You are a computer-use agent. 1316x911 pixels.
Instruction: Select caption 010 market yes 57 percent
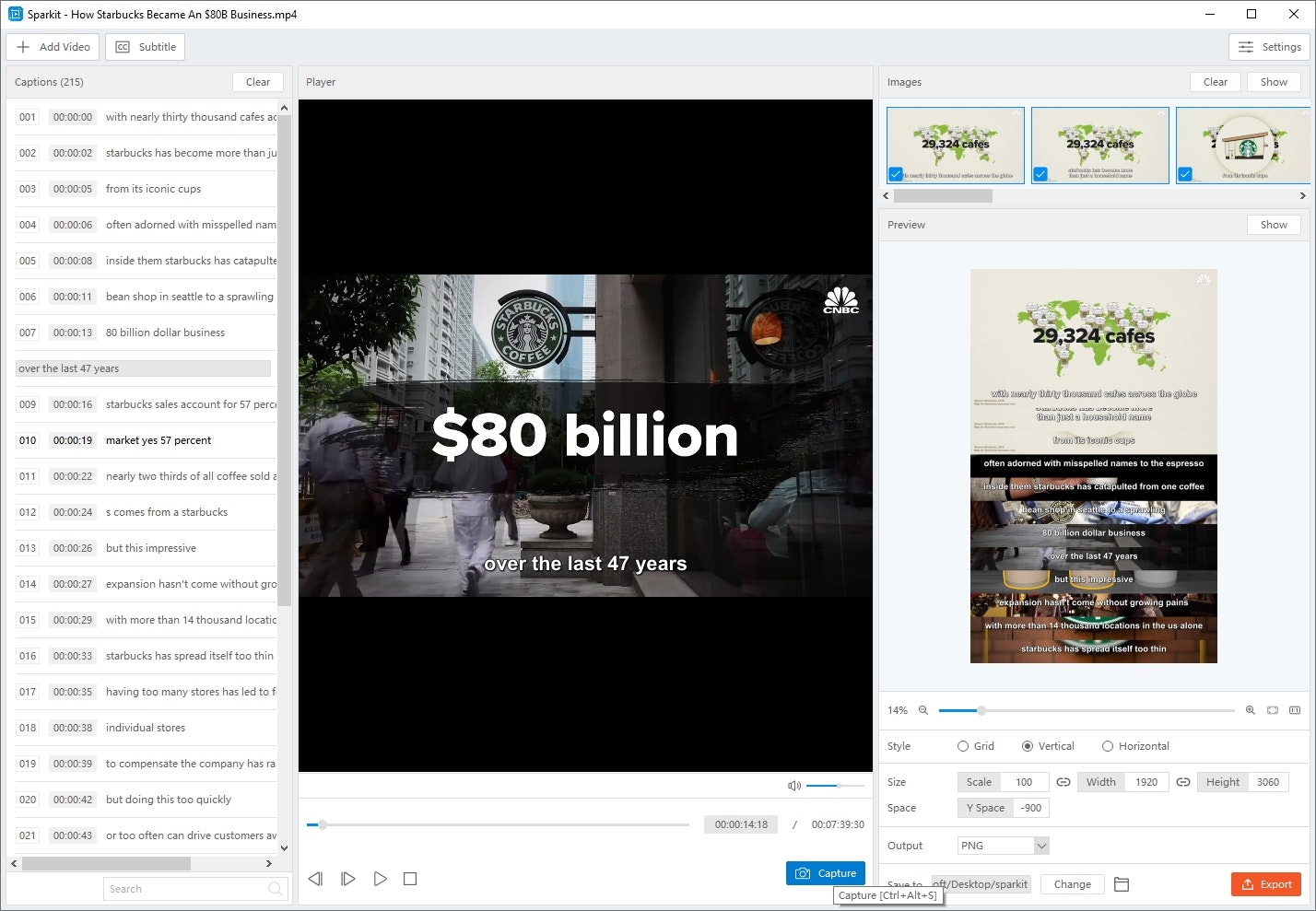tap(147, 440)
